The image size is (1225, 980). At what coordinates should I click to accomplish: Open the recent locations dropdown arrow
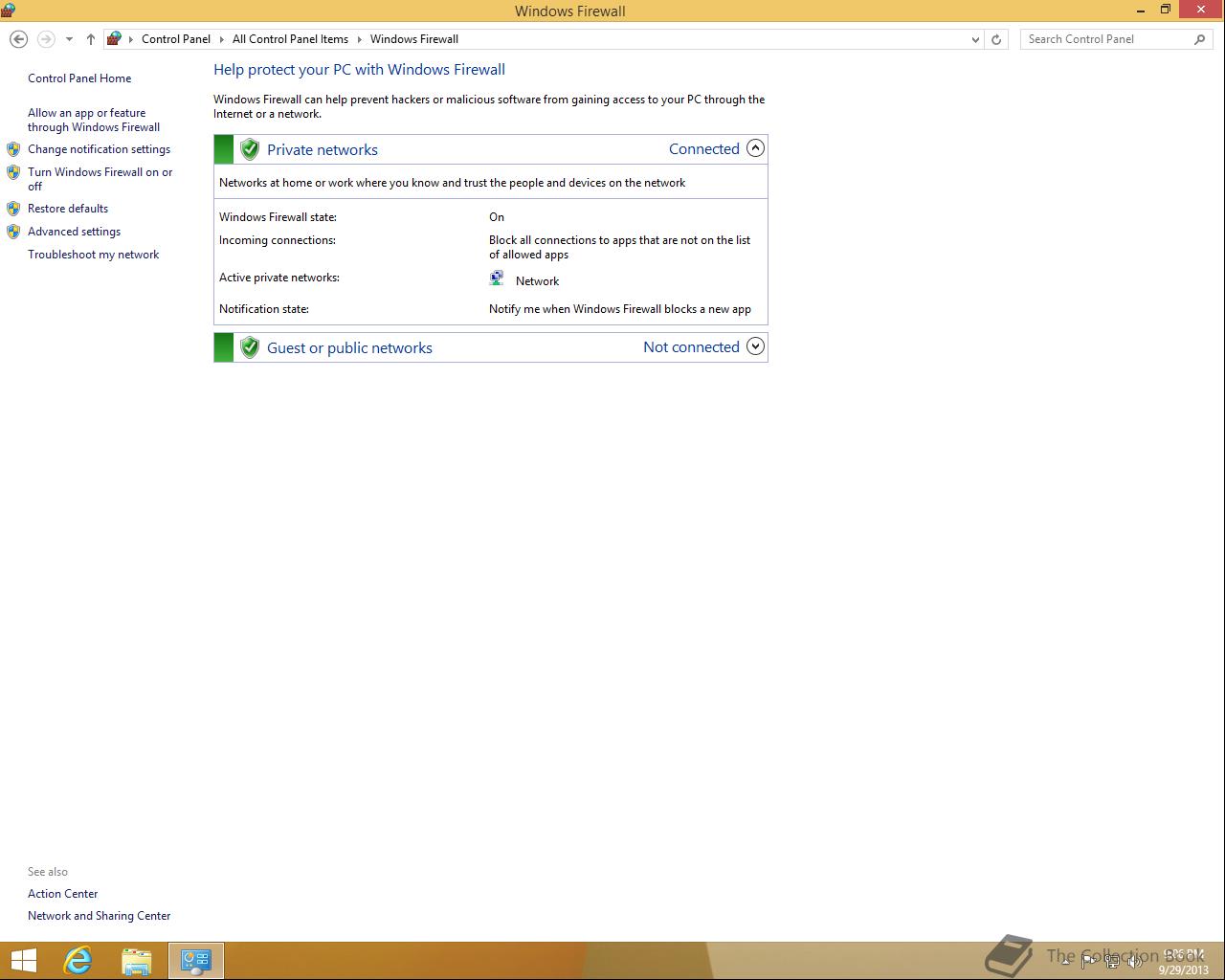(69, 39)
